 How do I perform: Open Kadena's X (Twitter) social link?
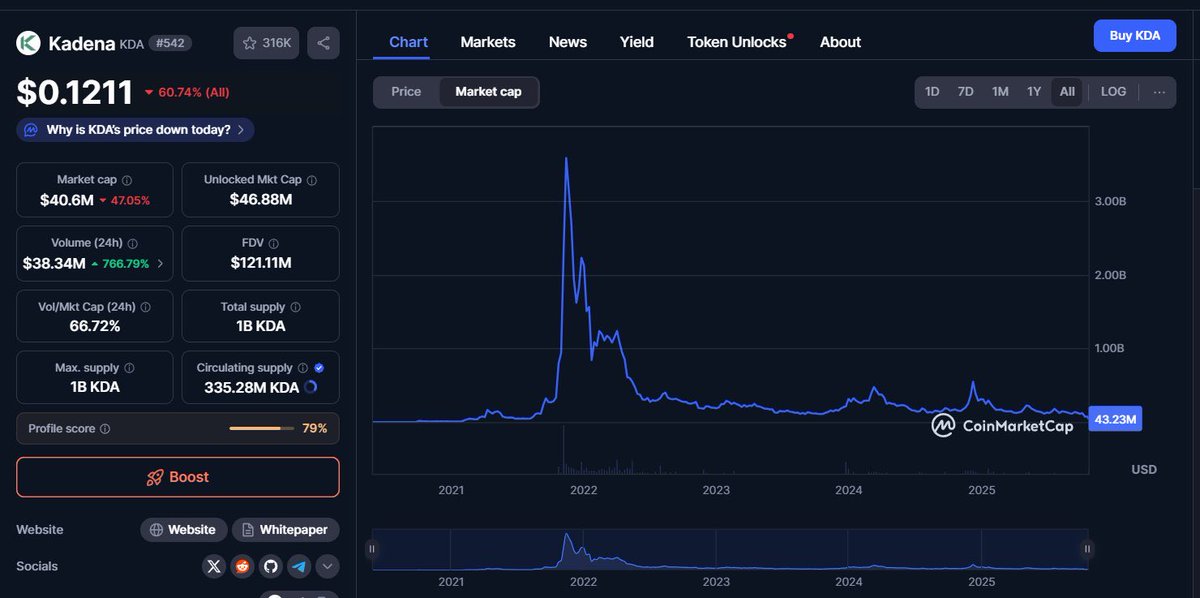(214, 566)
